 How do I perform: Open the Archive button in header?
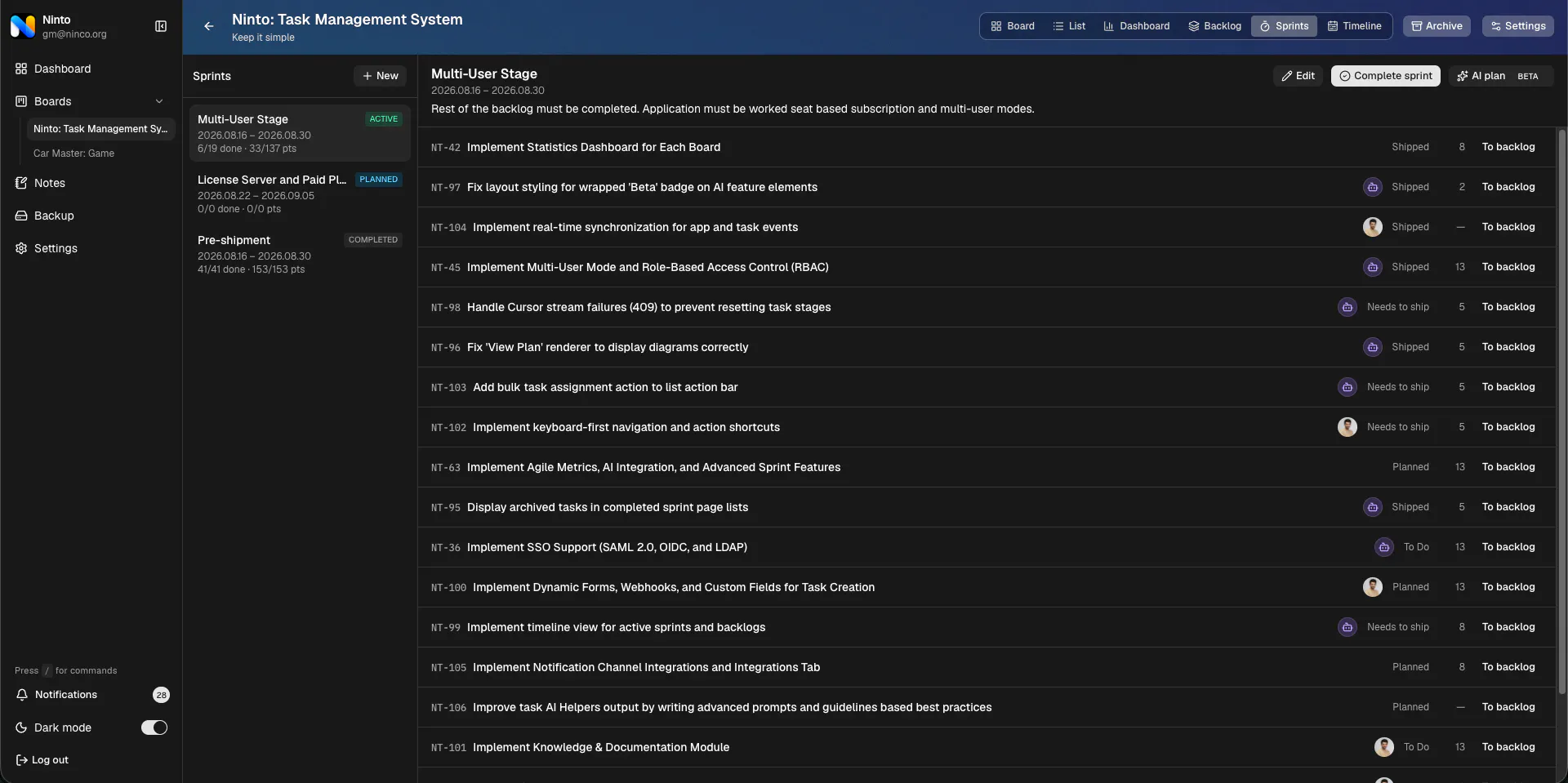(x=1437, y=26)
